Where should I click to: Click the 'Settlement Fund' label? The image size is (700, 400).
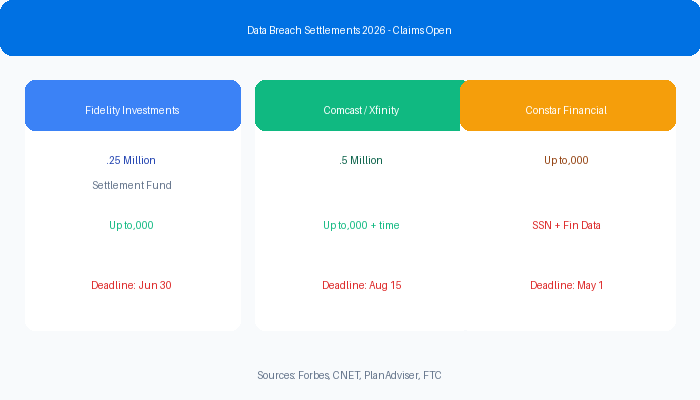coord(132,185)
